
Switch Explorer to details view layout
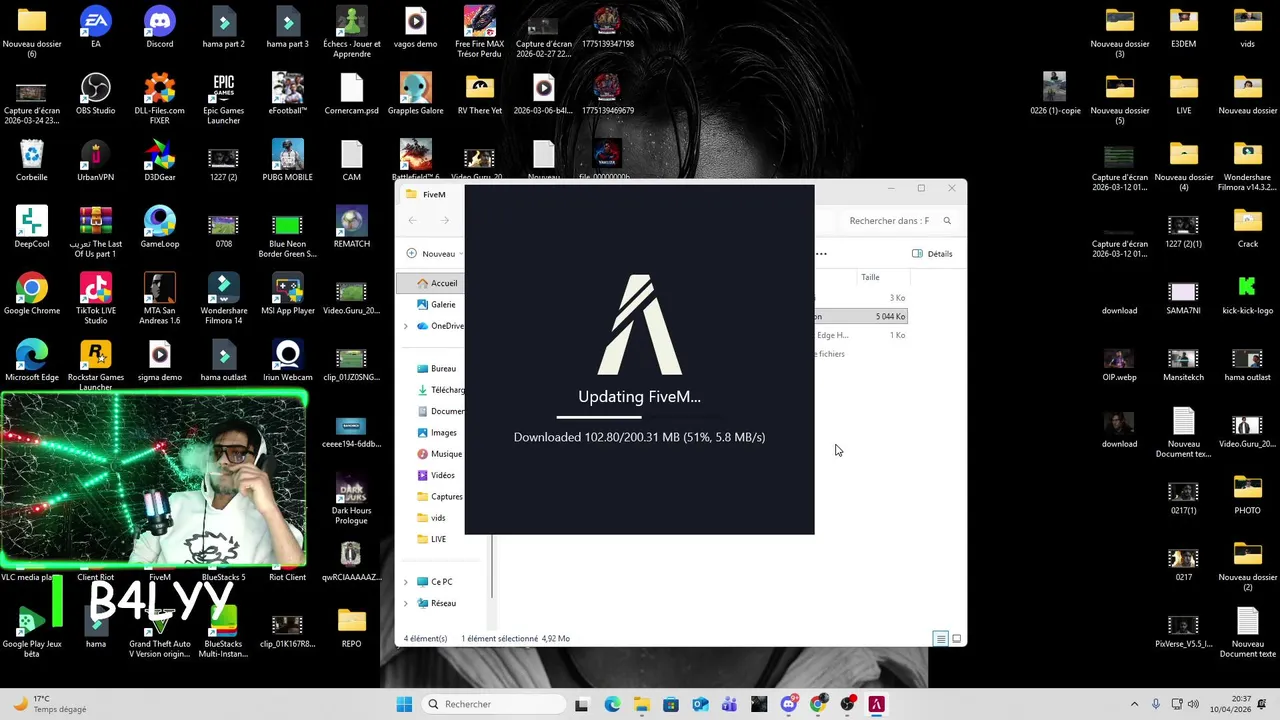(940, 638)
